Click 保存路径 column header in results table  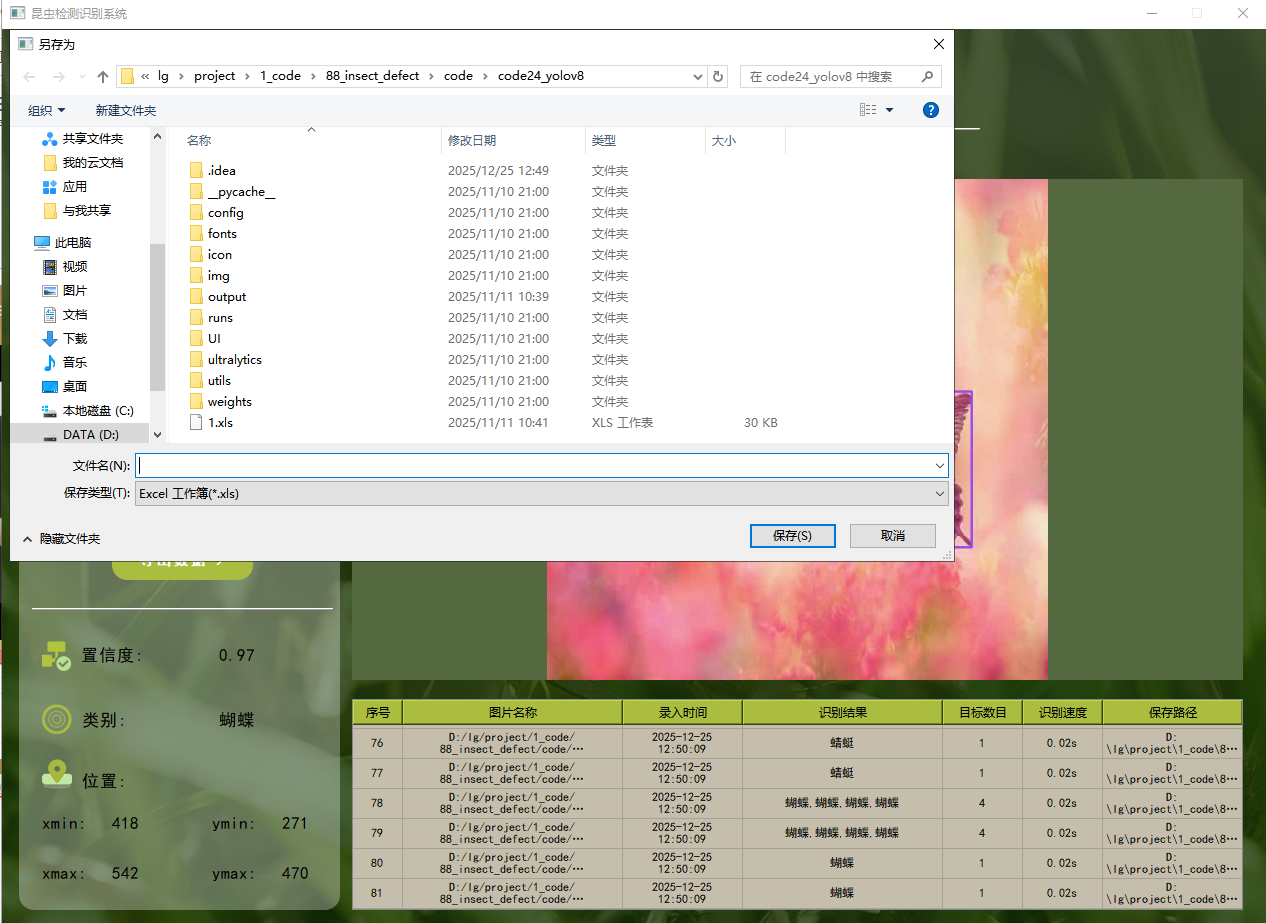pyautogui.click(x=1172, y=712)
